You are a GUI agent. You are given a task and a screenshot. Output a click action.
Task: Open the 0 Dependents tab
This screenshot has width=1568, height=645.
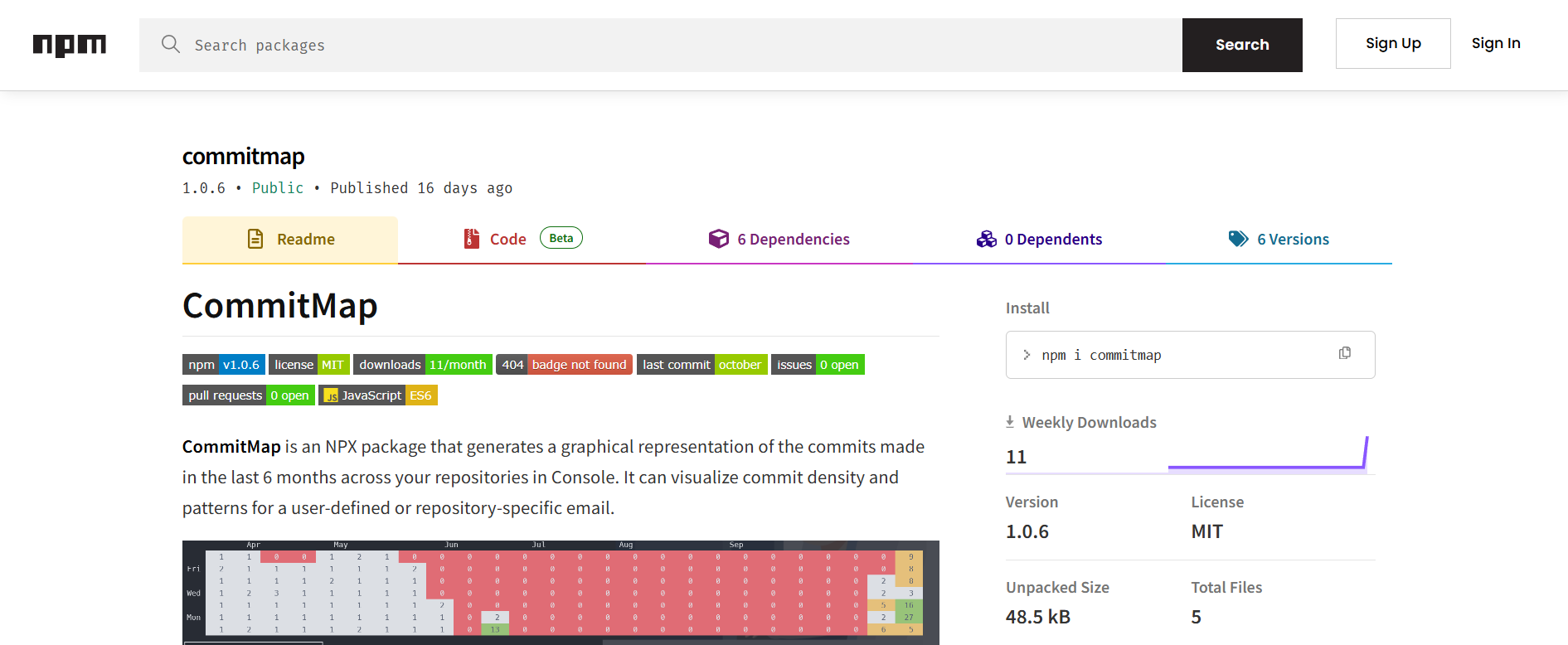(1039, 240)
